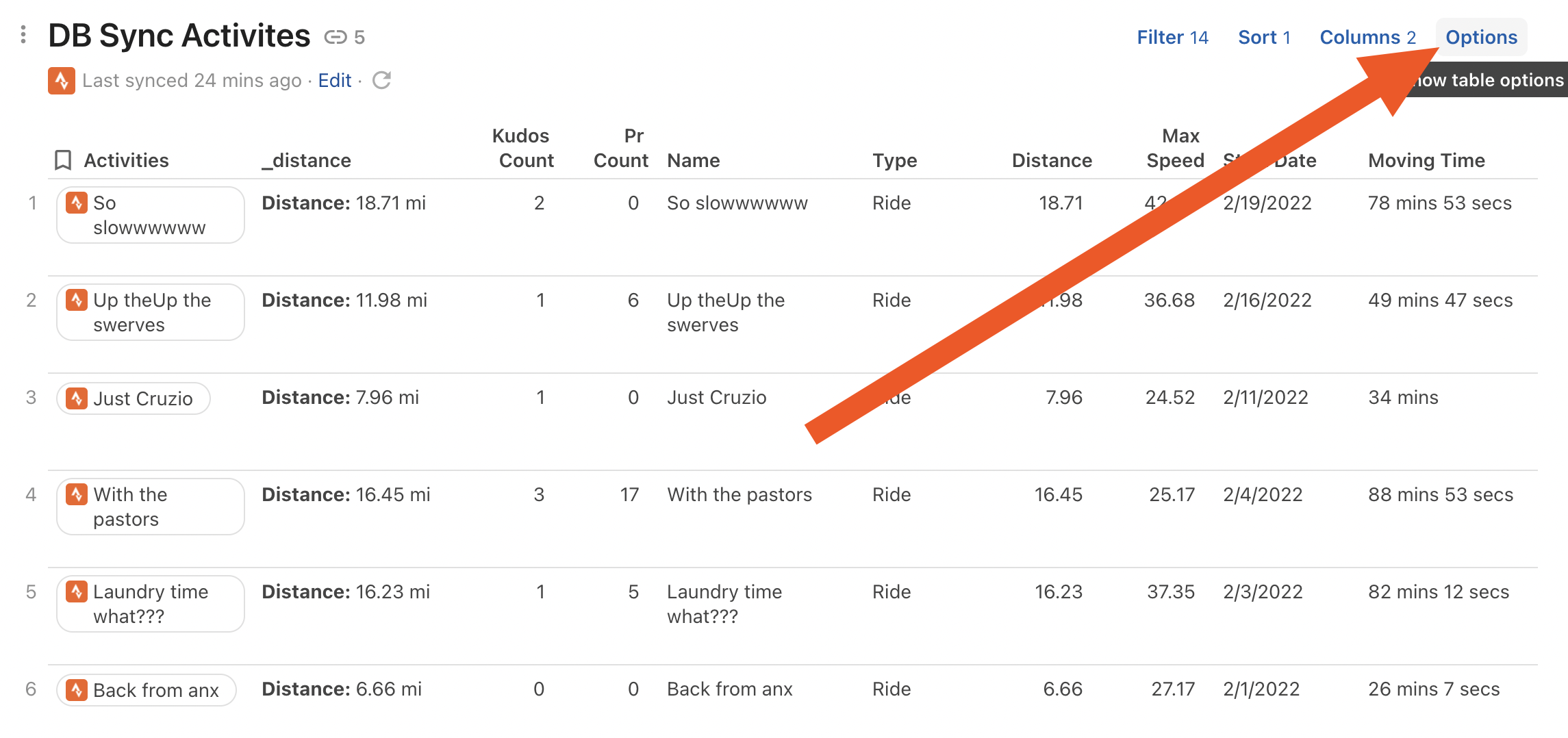Screen dimensions: 1568x738
Task: Click the three-dot table drag handle
Action: tap(23, 34)
